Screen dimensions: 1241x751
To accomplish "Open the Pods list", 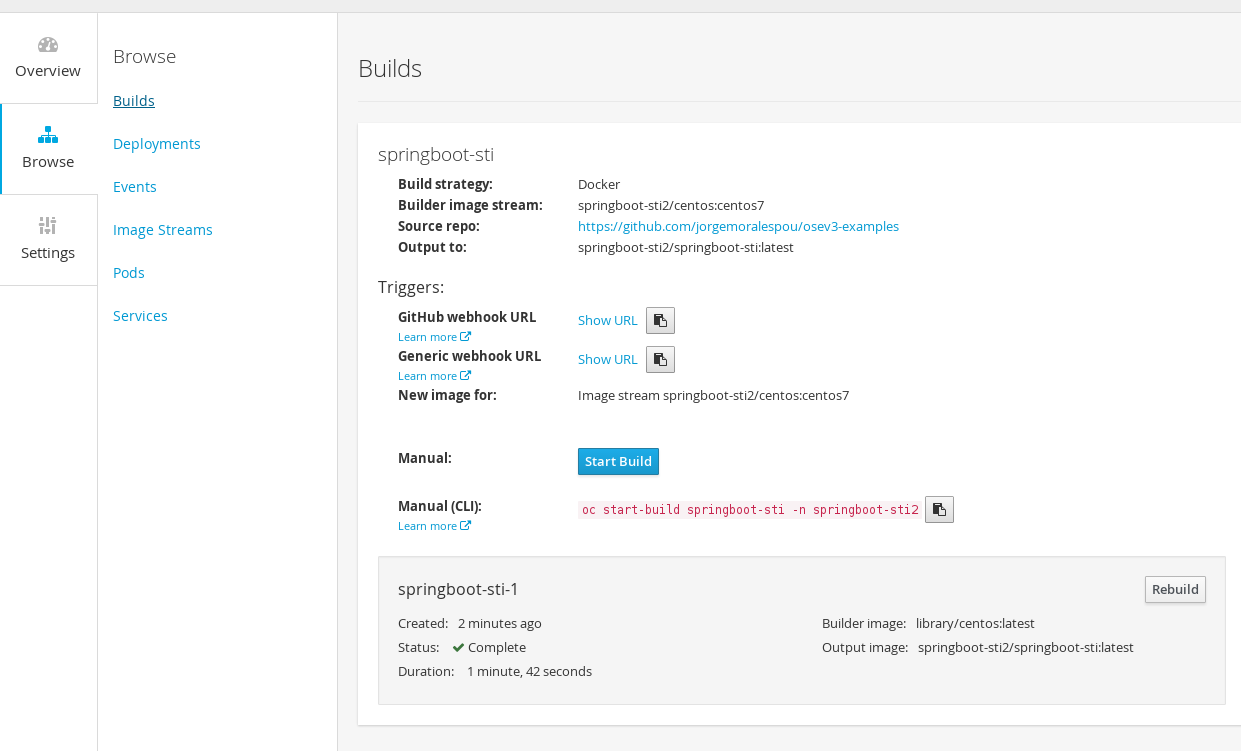I will (129, 273).
